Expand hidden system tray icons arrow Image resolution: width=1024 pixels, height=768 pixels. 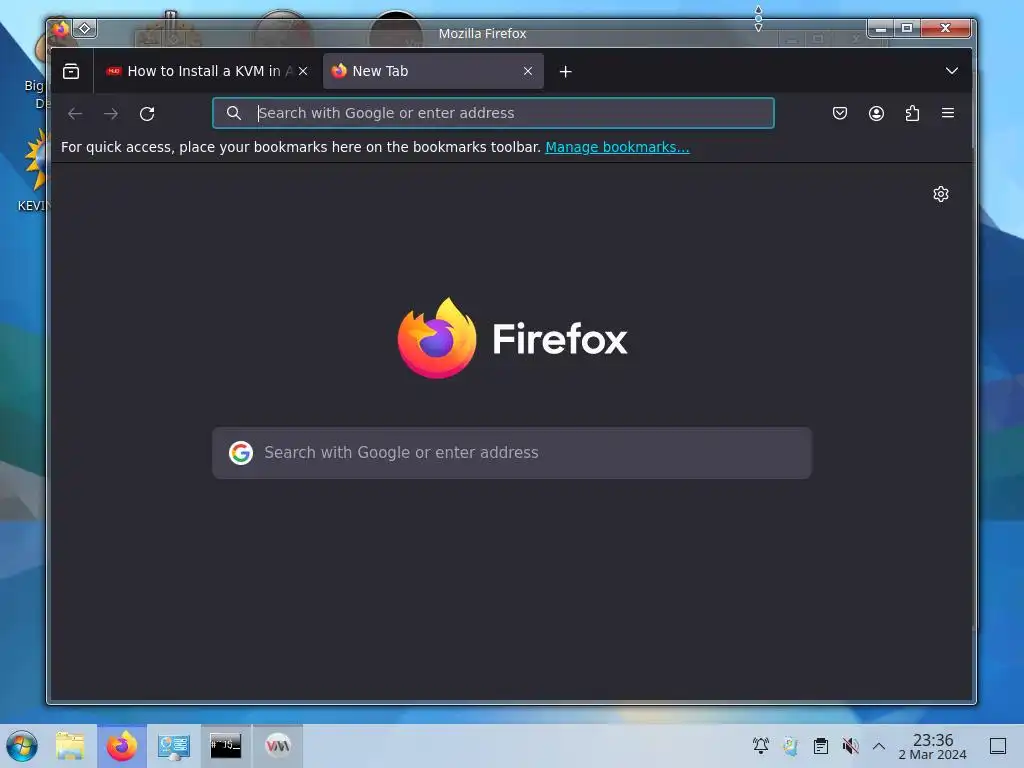879,746
